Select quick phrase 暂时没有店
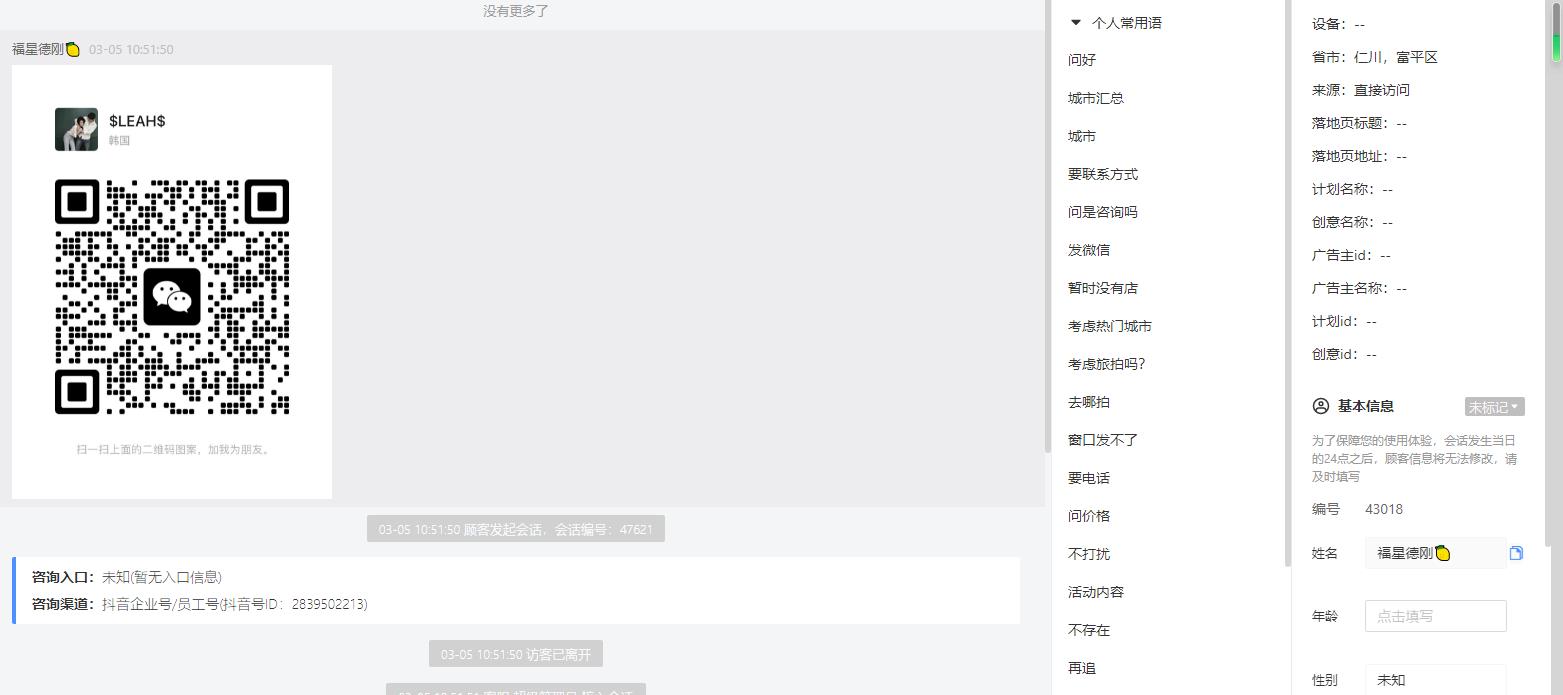Image resolution: width=1563 pixels, height=695 pixels. (1103, 288)
